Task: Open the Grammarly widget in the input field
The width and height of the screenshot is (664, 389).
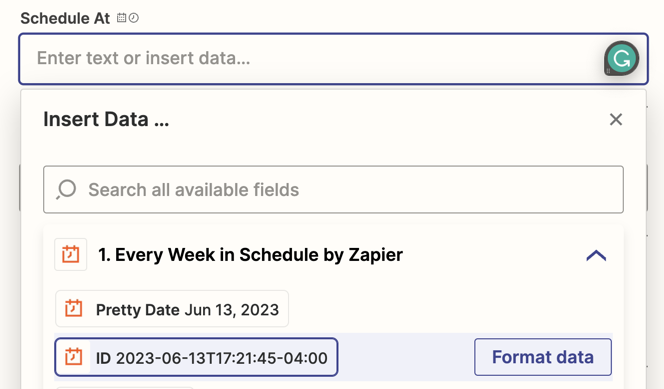Action: 622,58
